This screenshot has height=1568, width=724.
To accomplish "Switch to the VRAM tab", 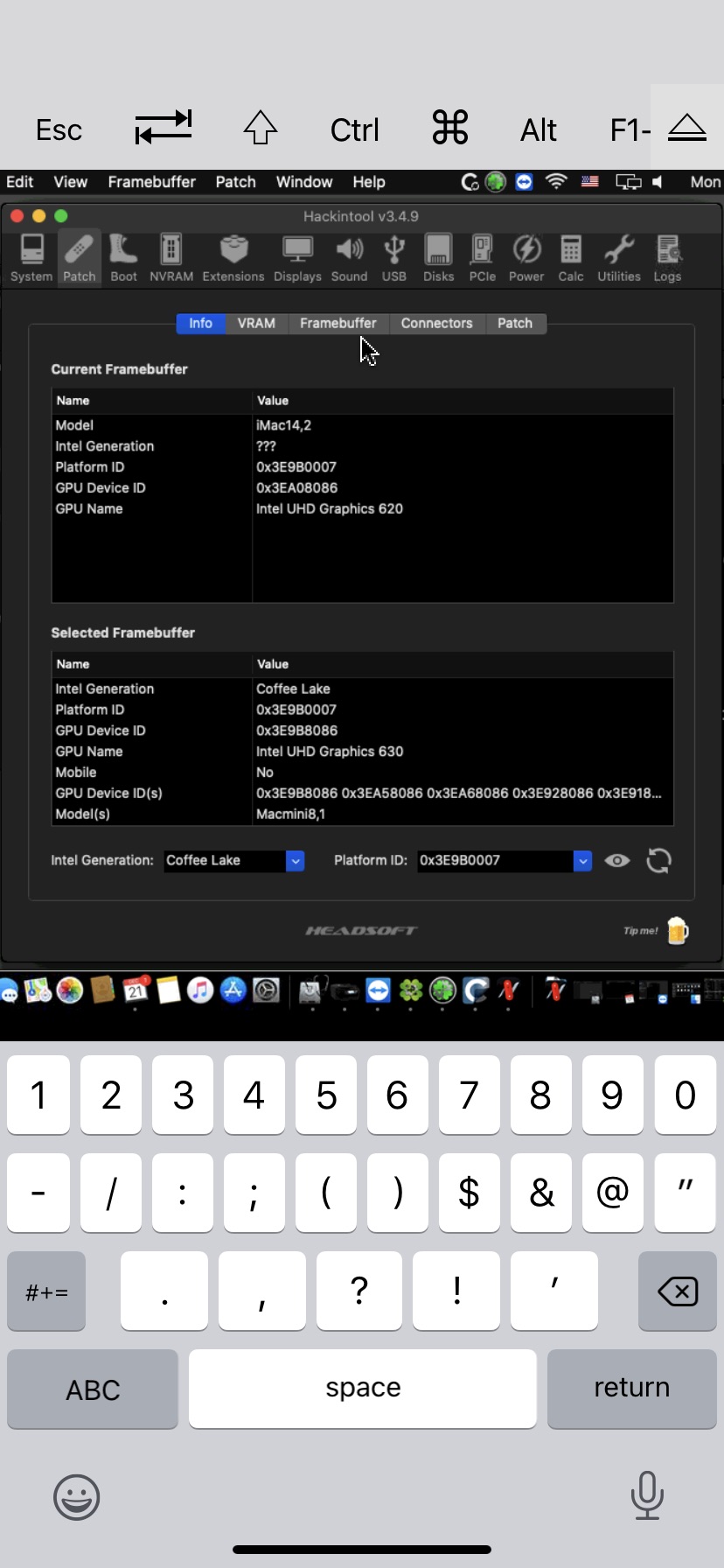I will point(256,324).
